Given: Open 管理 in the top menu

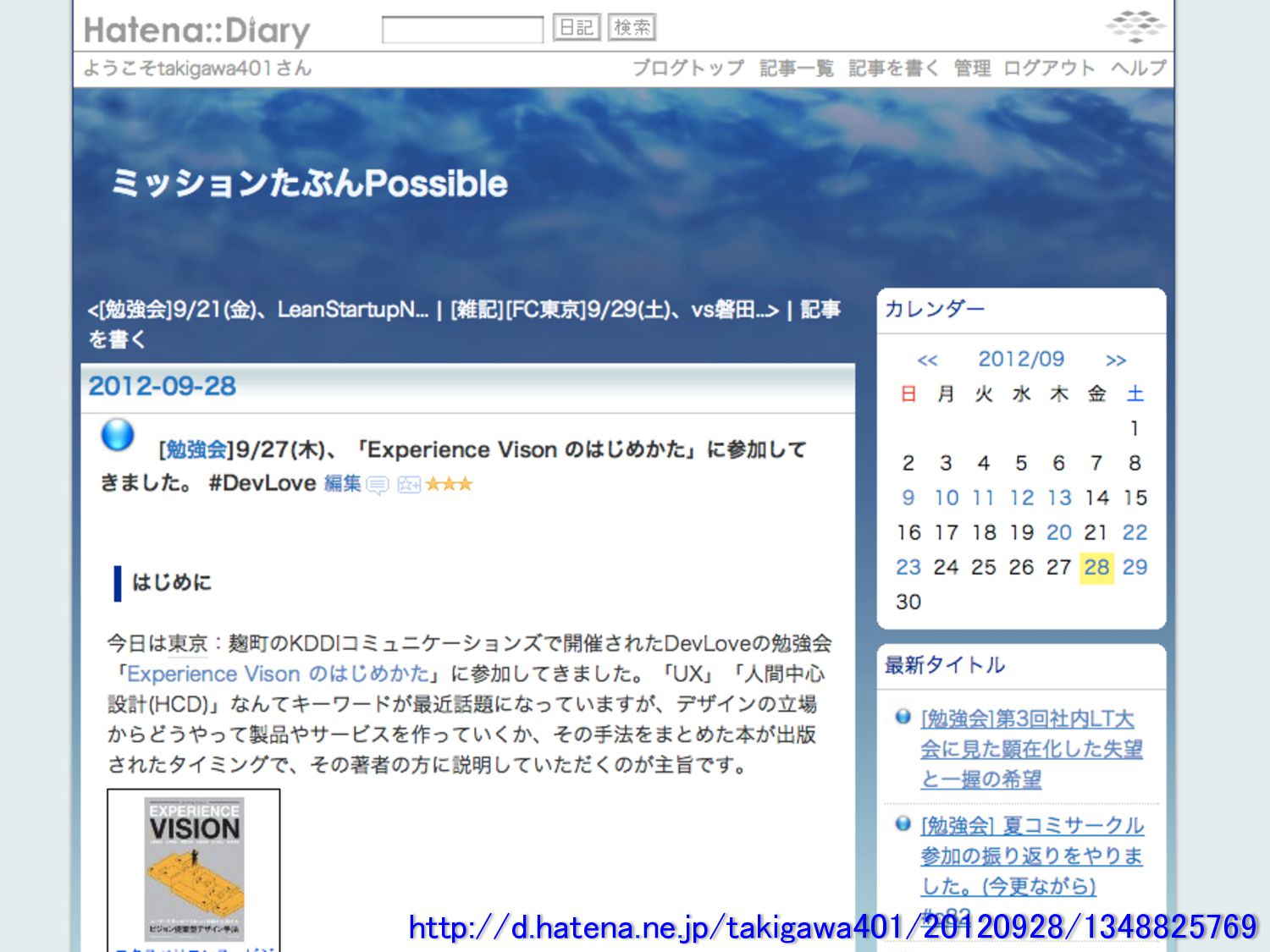Looking at the screenshot, I should pyautogui.click(x=972, y=68).
